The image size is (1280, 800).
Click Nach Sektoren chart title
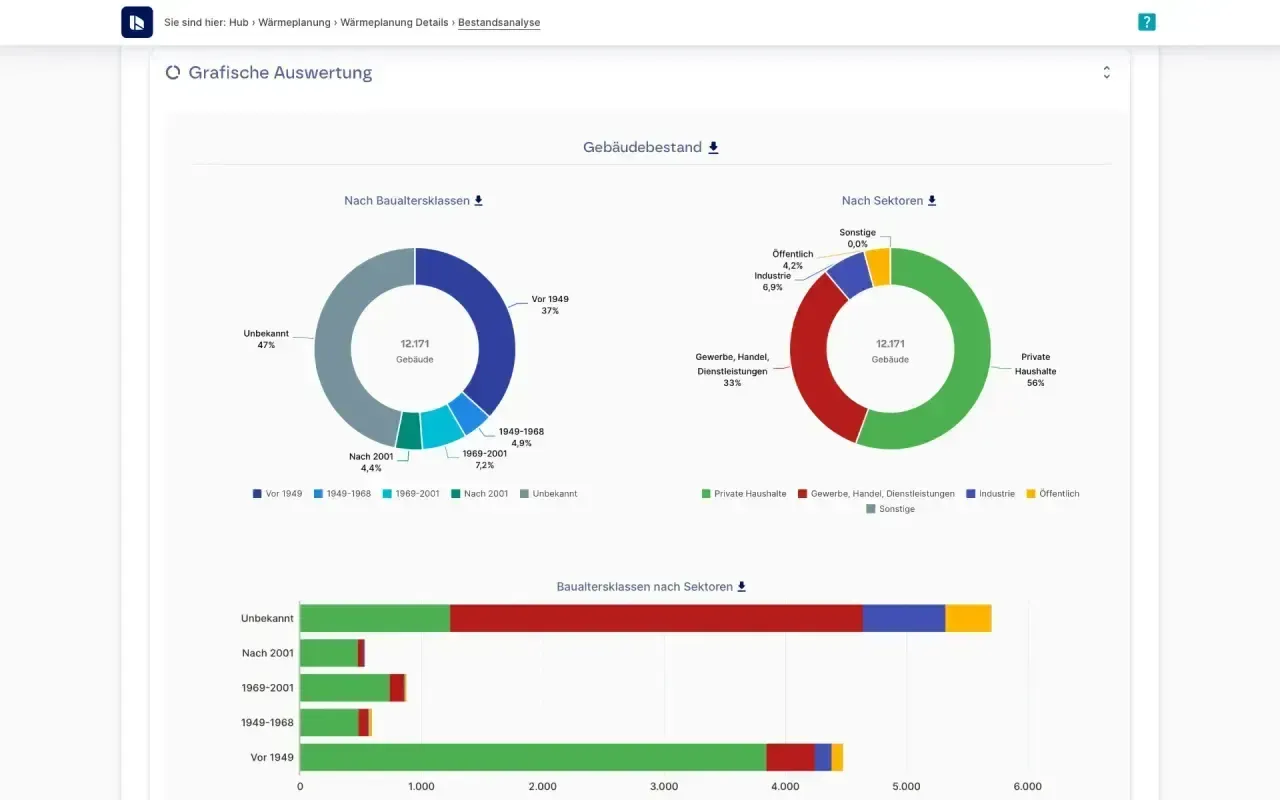(883, 200)
